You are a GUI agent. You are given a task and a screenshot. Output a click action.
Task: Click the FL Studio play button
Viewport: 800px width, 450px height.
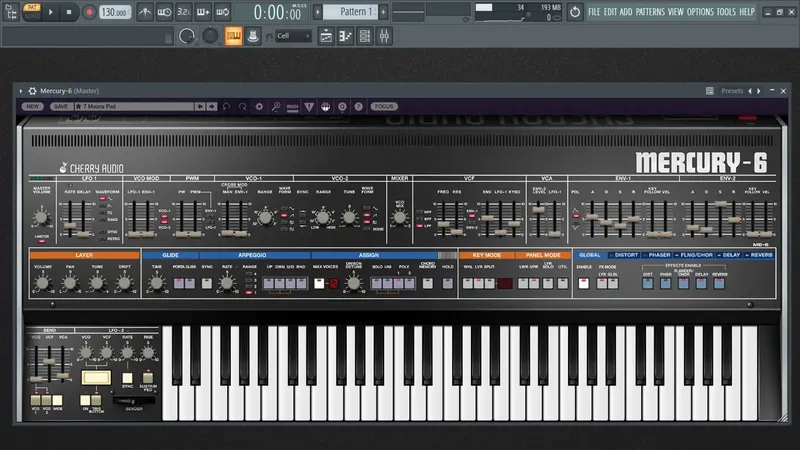51,12
